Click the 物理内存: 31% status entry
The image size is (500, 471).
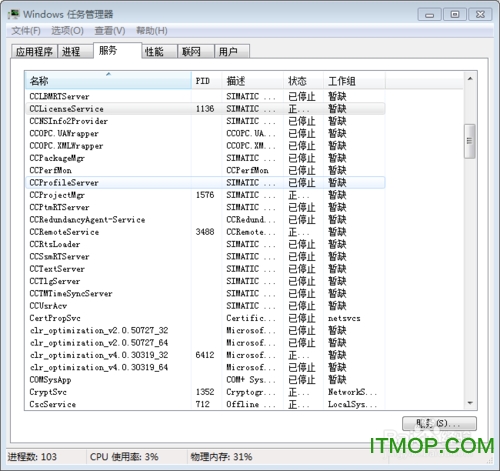(221, 457)
